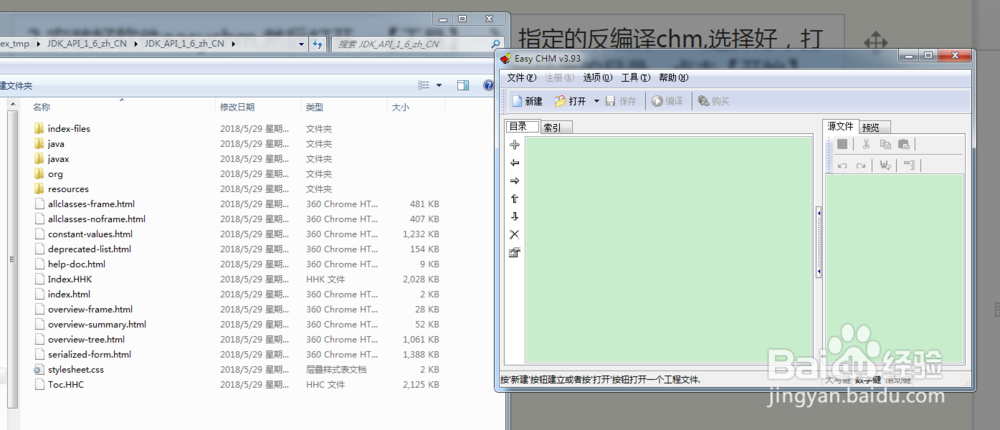Screen dimensions: 1000x430
Task: Click the rightmost icon beside the W icon
Action: click(909, 166)
